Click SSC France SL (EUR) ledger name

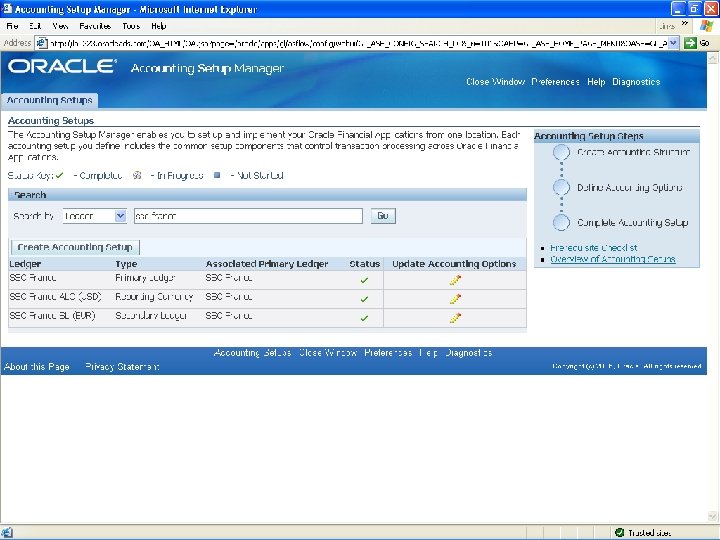click(x=52, y=315)
